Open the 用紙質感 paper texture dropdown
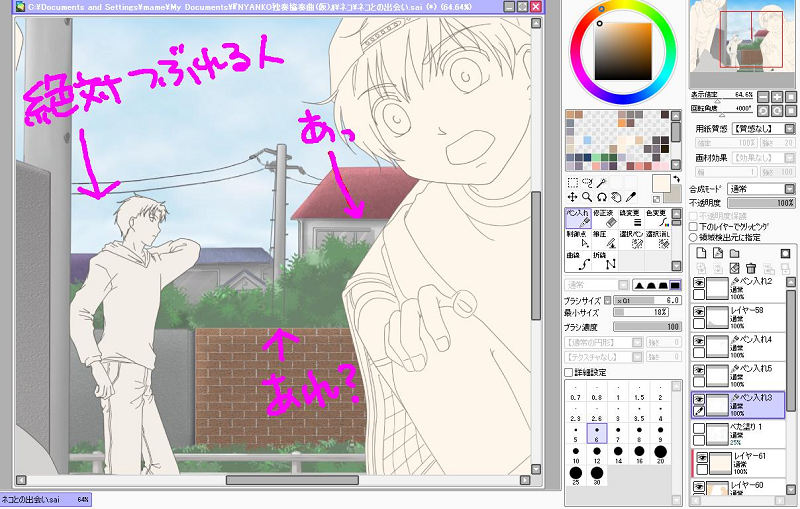Image resolution: width=800 pixels, height=509 pixels. point(763,129)
